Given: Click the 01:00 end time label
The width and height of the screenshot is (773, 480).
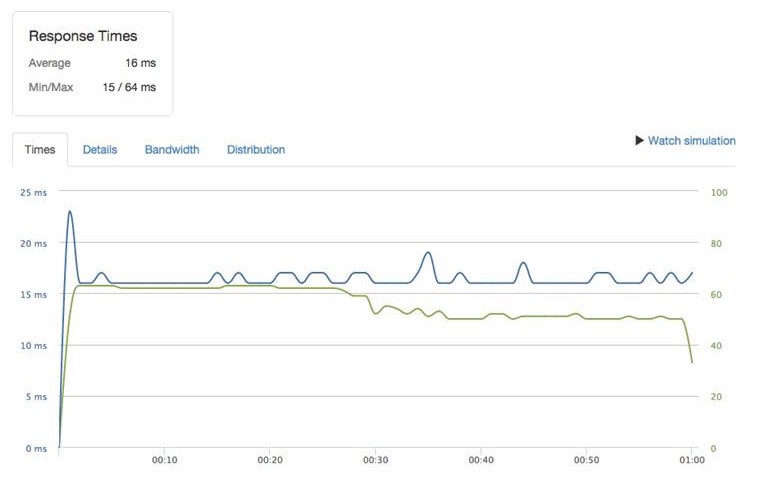Looking at the screenshot, I should (x=692, y=460).
